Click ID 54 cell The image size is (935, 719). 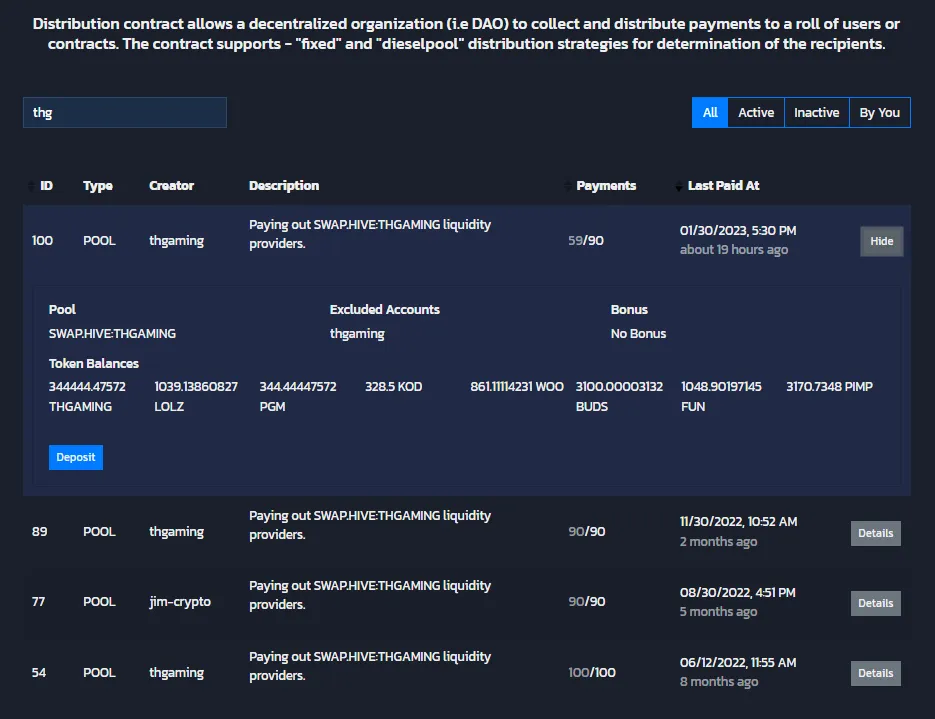(39, 672)
